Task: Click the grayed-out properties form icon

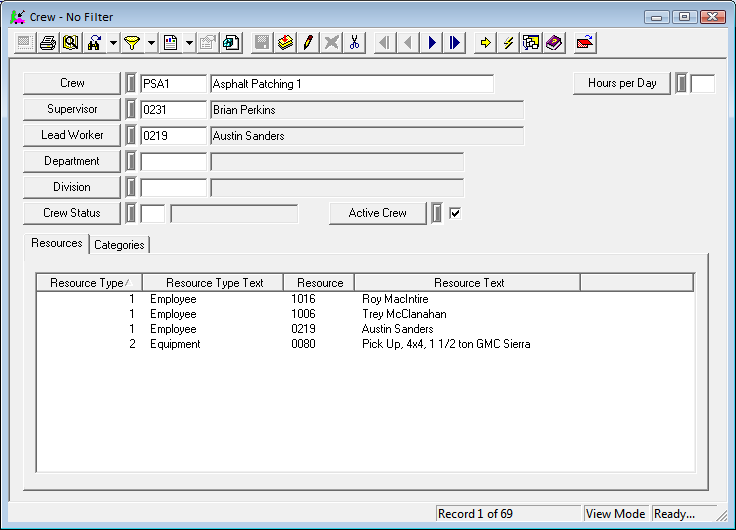Action: point(208,43)
